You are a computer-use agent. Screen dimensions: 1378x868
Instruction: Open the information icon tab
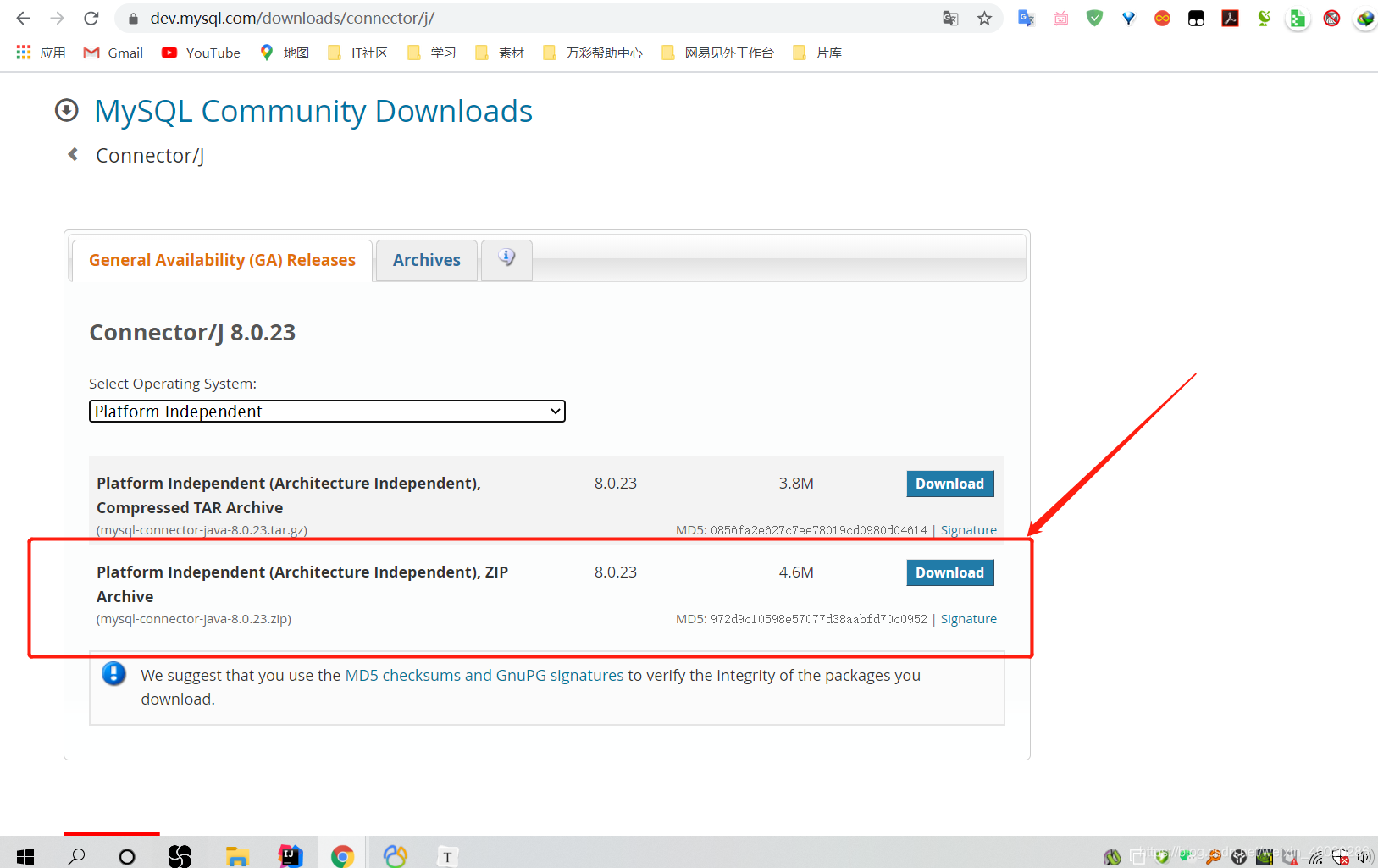pyautogui.click(x=506, y=258)
